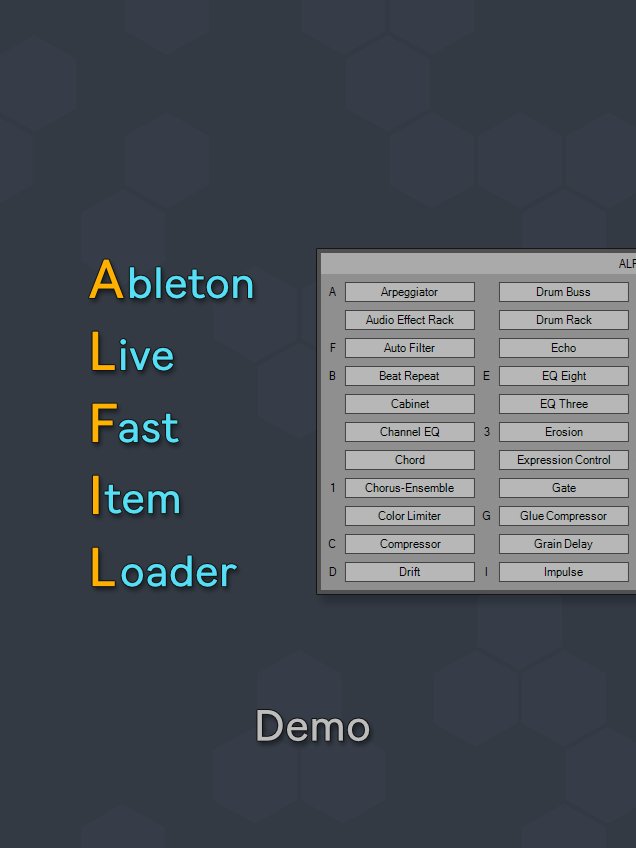Screen dimensions: 636x848
Task: Select the Drum Rack button
Action: [564, 320]
